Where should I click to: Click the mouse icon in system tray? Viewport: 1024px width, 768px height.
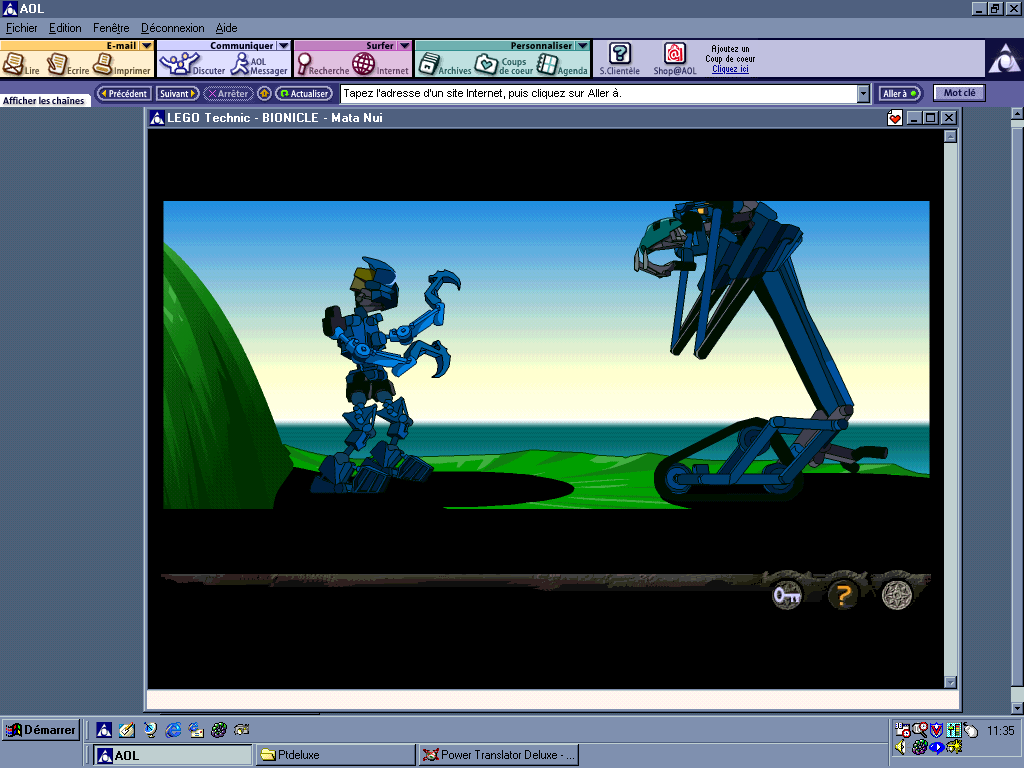[x=970, y=729]
